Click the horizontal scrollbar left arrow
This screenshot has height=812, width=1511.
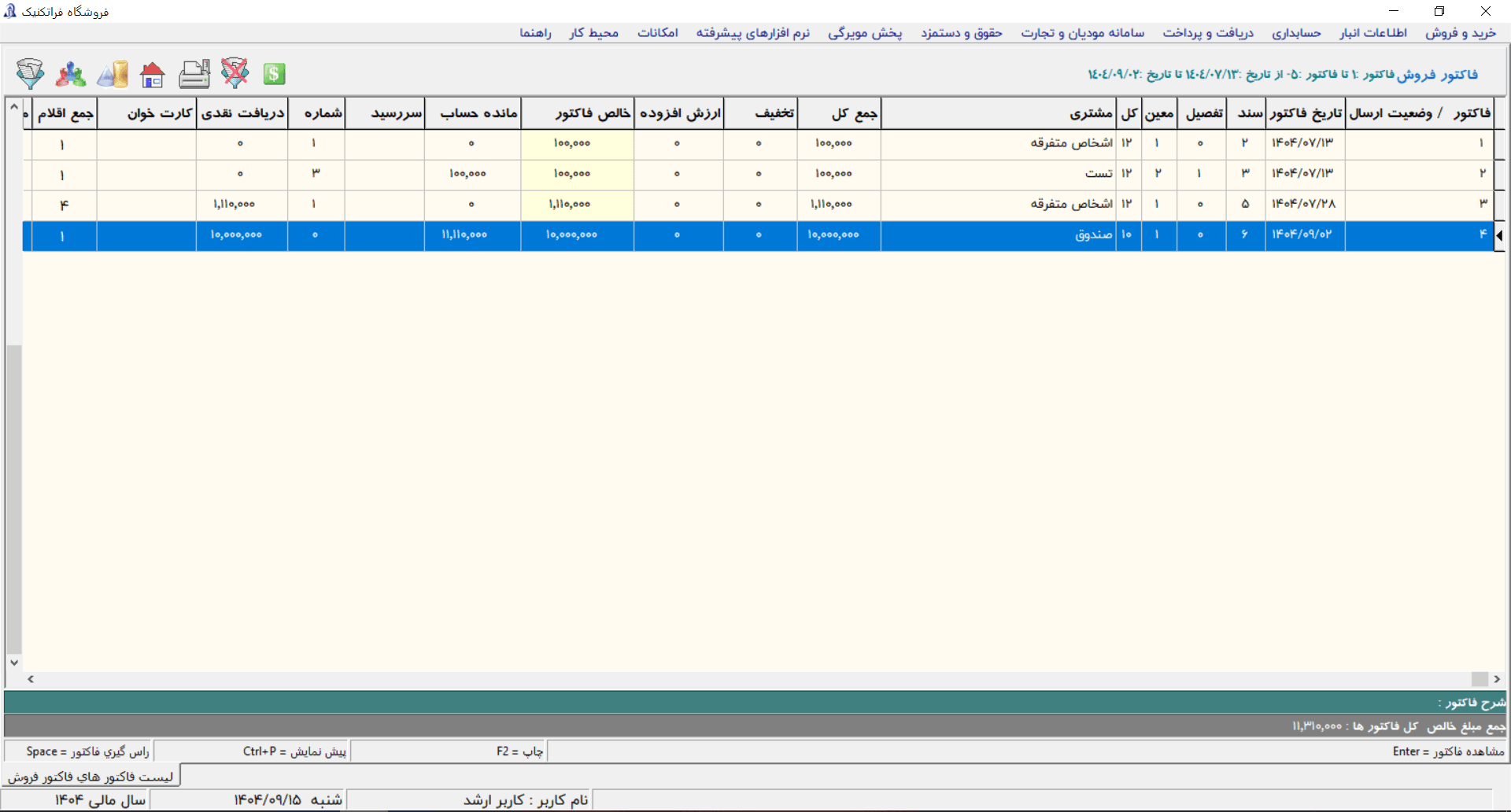pos(31,679)
